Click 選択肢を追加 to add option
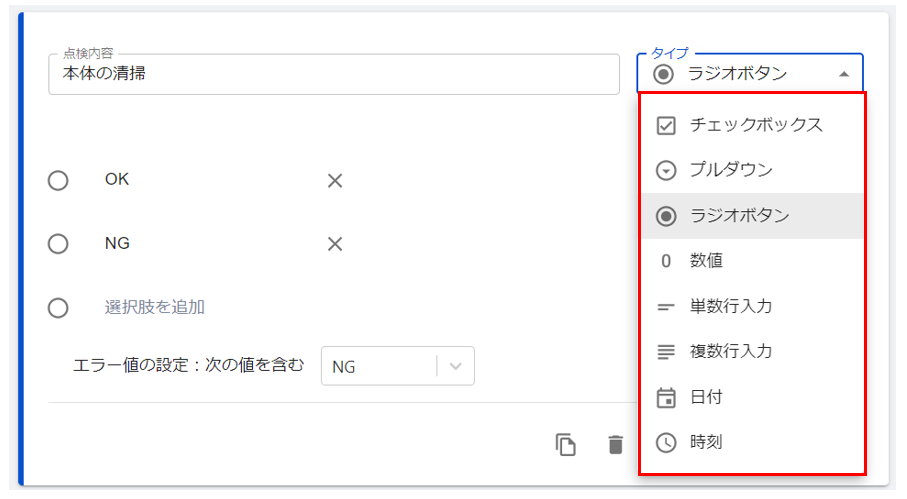 click(154, 307)
